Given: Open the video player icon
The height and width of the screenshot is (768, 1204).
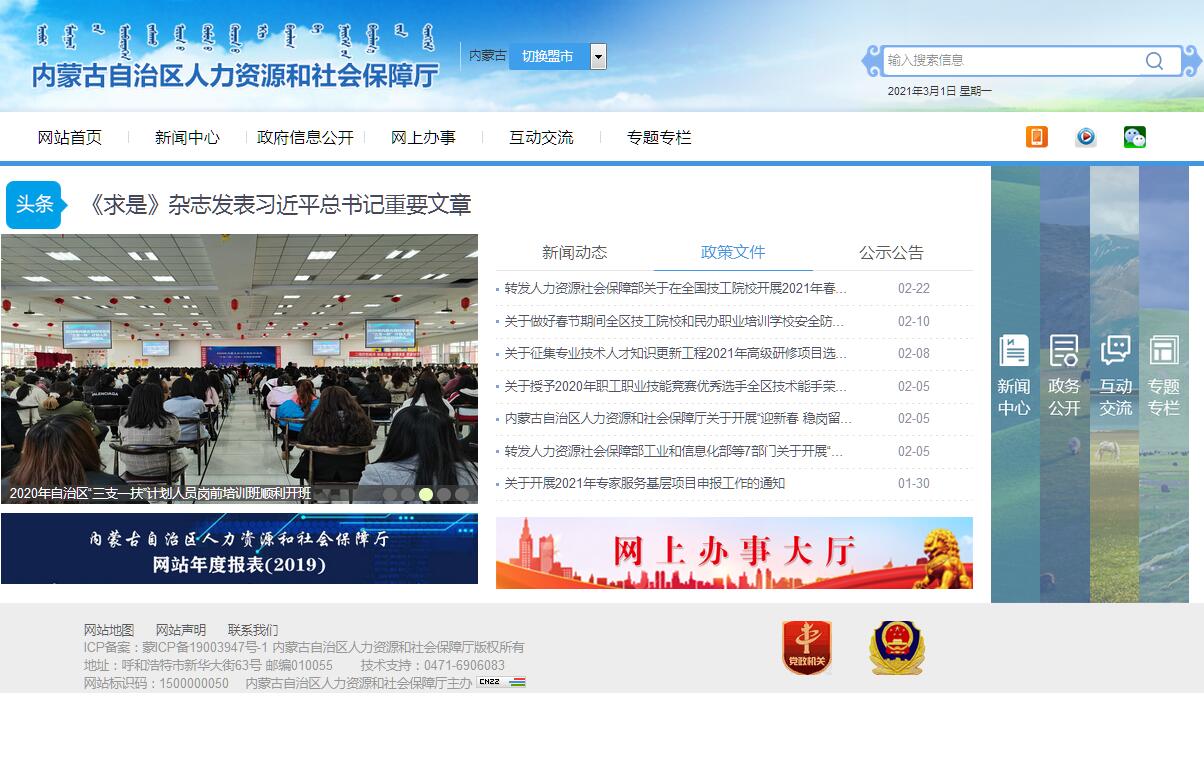Looking at the screenshot, I should pyautogui.click(x=1085, y=137).
